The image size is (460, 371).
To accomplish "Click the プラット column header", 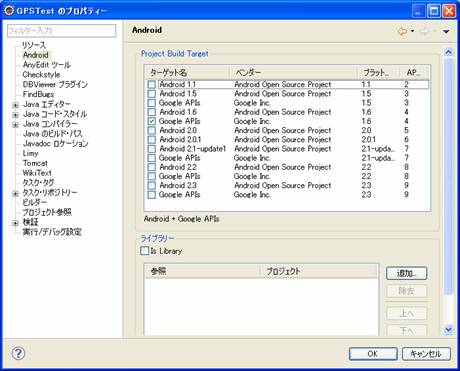I will pos(378,73).
